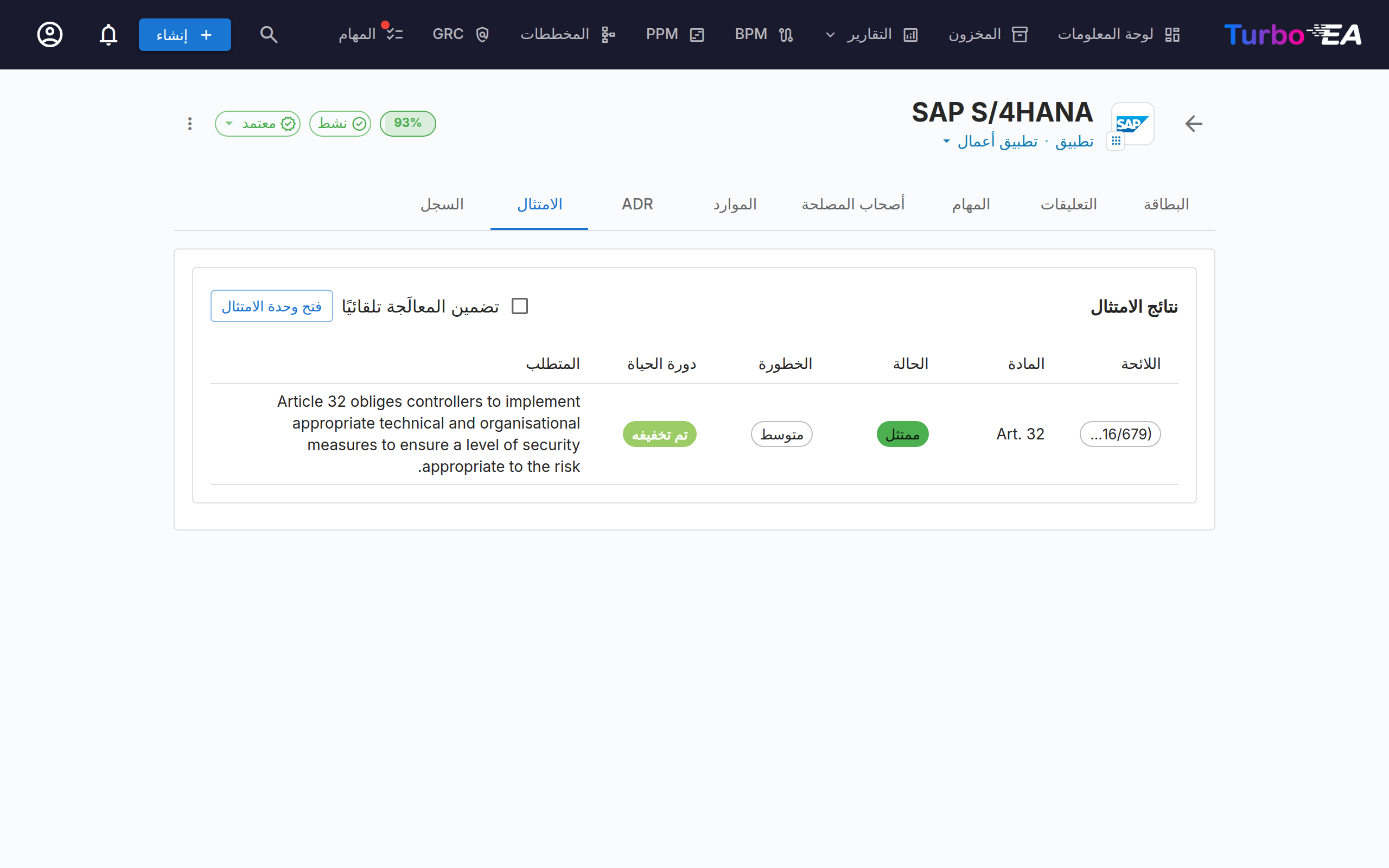Switch to the ADR tab
The height and width of the screenshot is (868, 1389).
point(637,205)
